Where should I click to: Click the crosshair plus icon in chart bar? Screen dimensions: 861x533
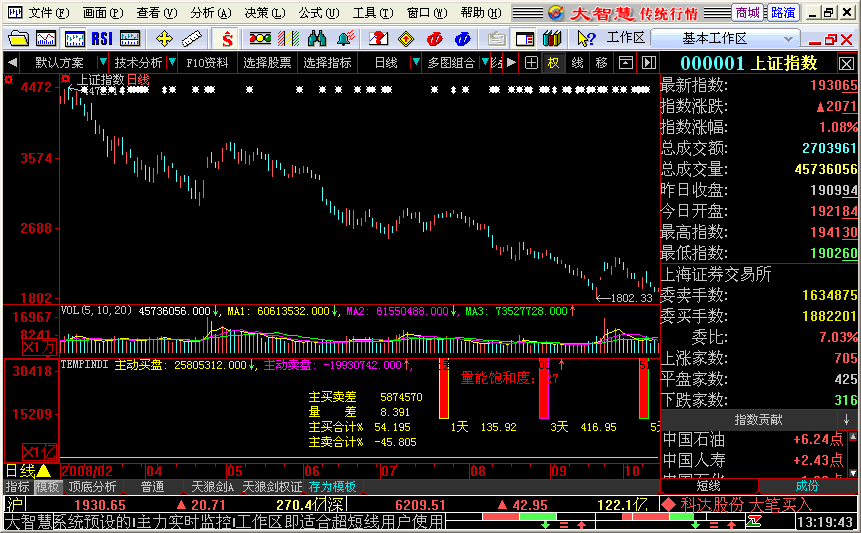[x=531, y=63]
